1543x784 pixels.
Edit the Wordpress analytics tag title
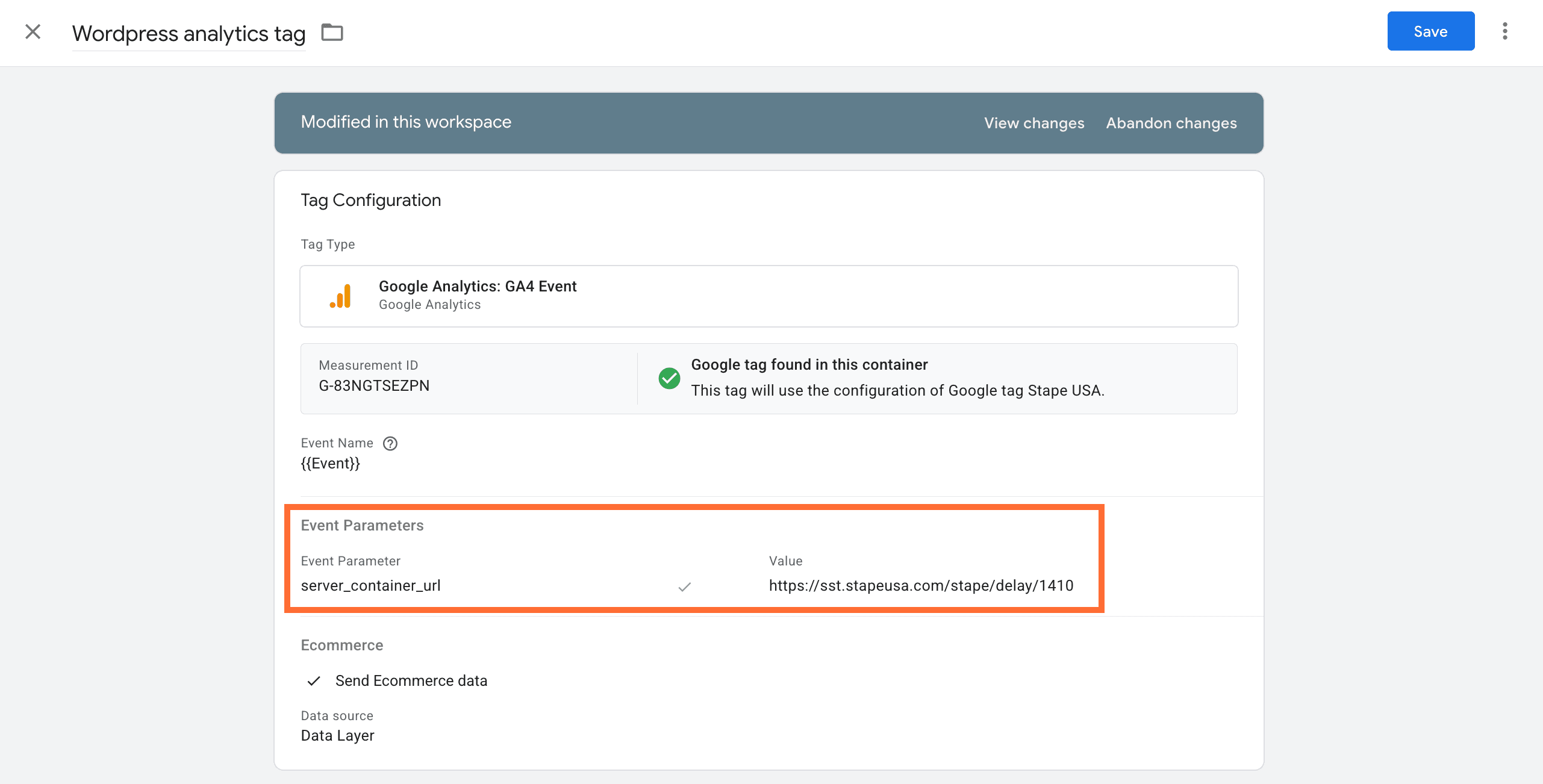coord(189,34)
